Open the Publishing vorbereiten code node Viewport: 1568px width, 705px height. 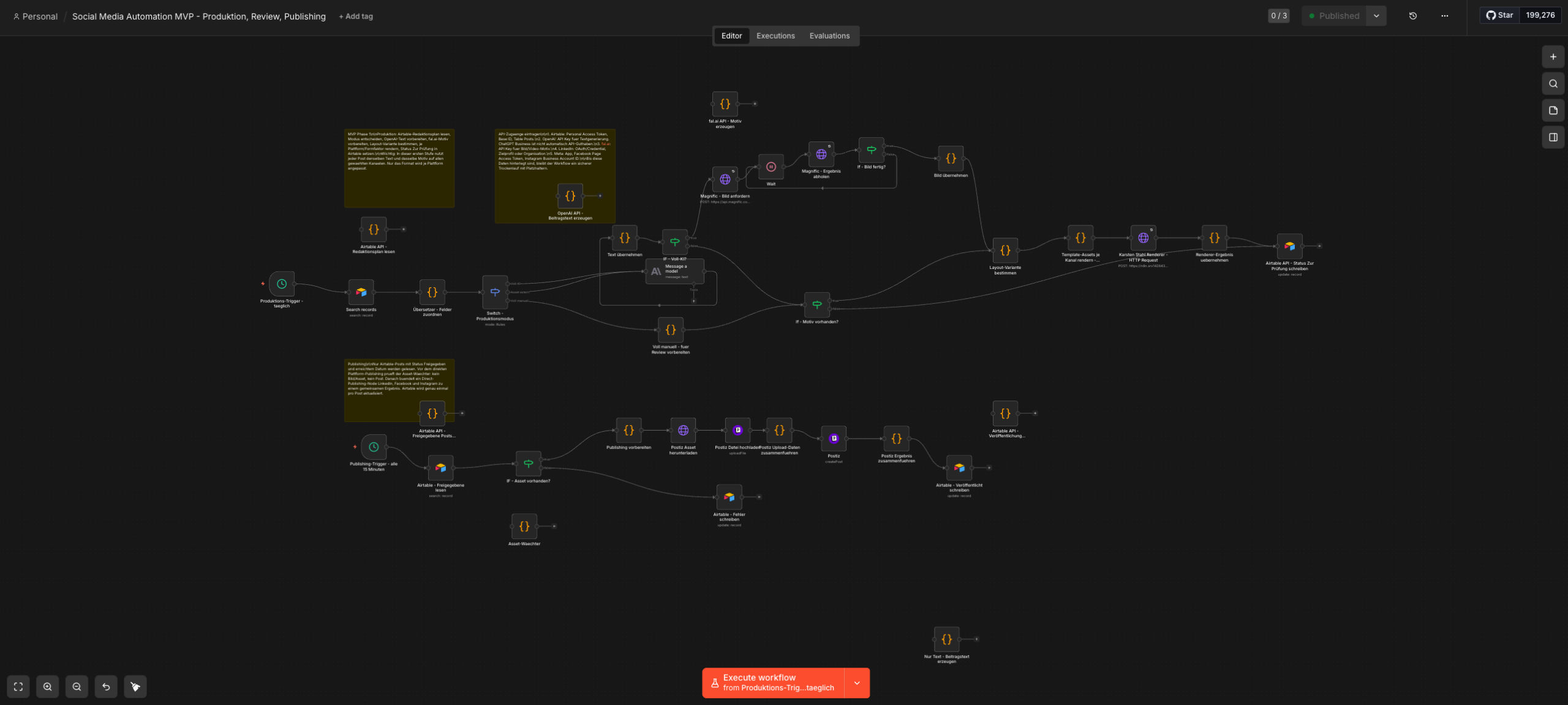pos(629,431)
